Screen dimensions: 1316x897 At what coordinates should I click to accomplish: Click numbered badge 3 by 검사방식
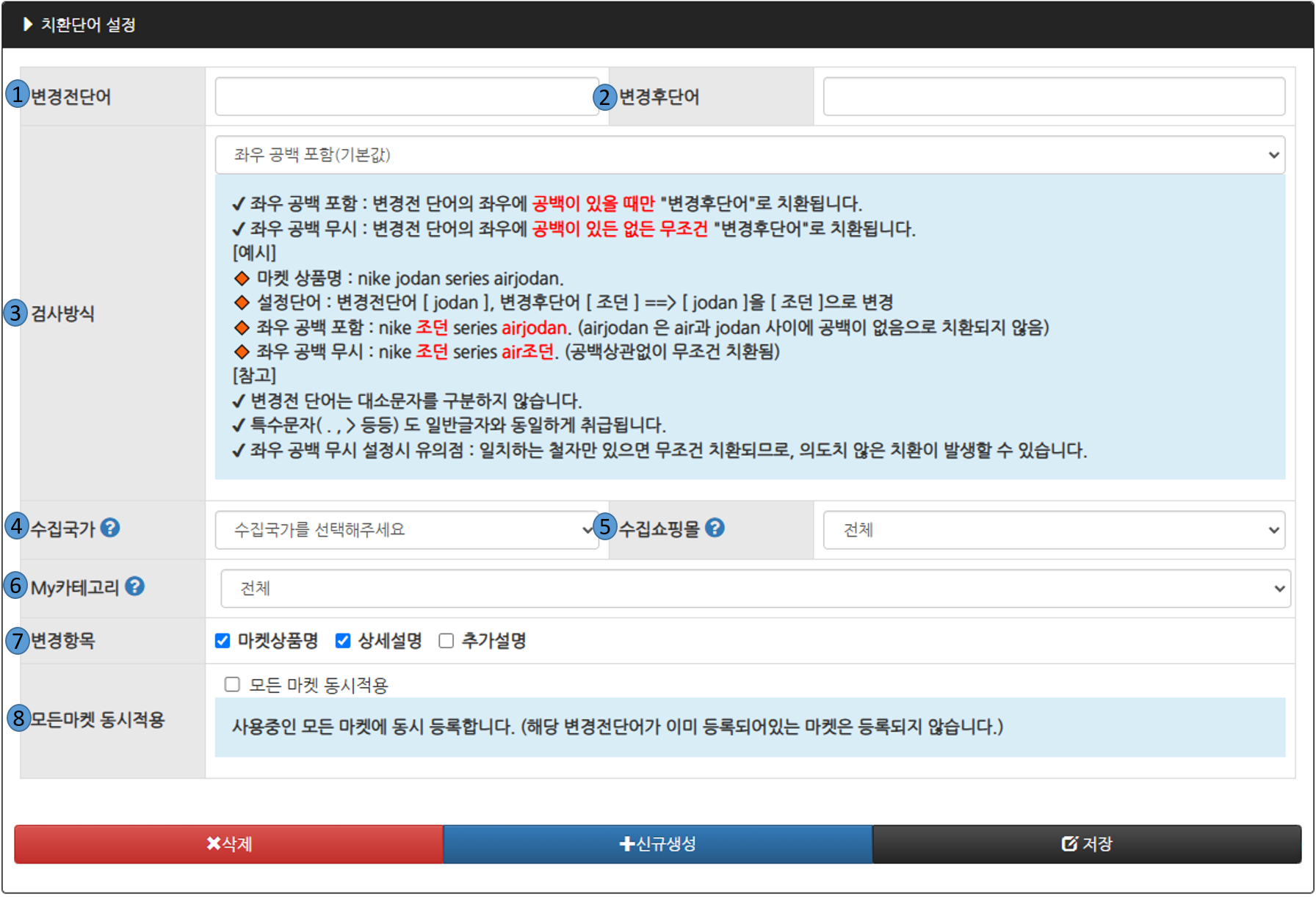point(15,313)
